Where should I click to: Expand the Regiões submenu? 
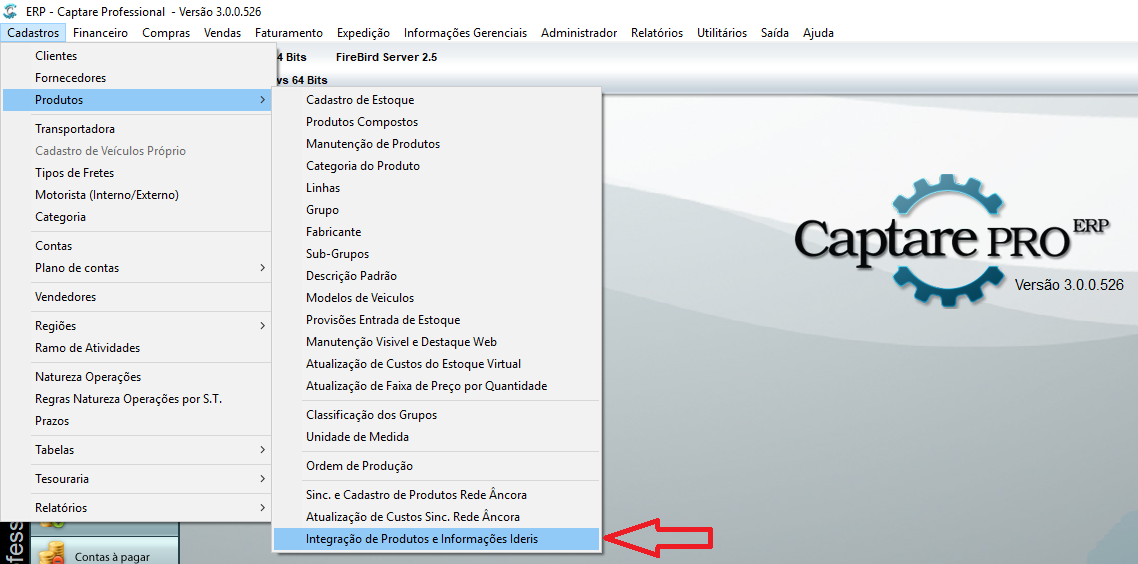point(136,326)
